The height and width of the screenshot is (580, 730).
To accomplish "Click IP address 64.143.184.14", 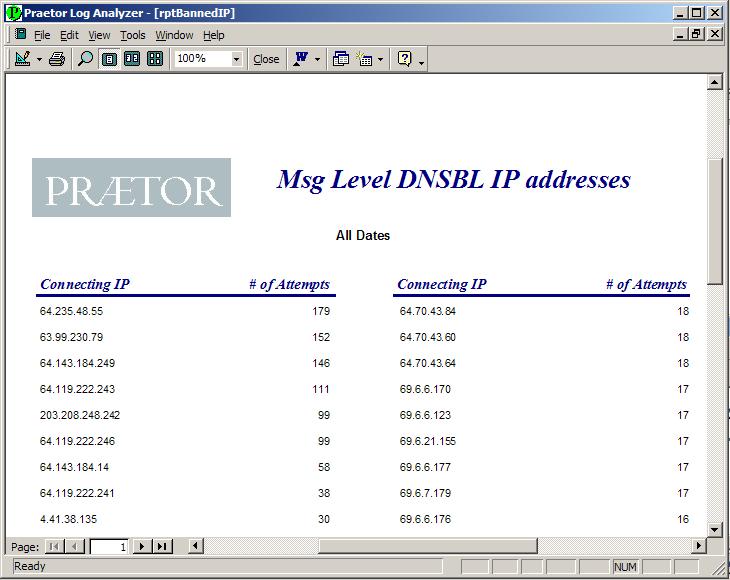I will tap(74, 467).
